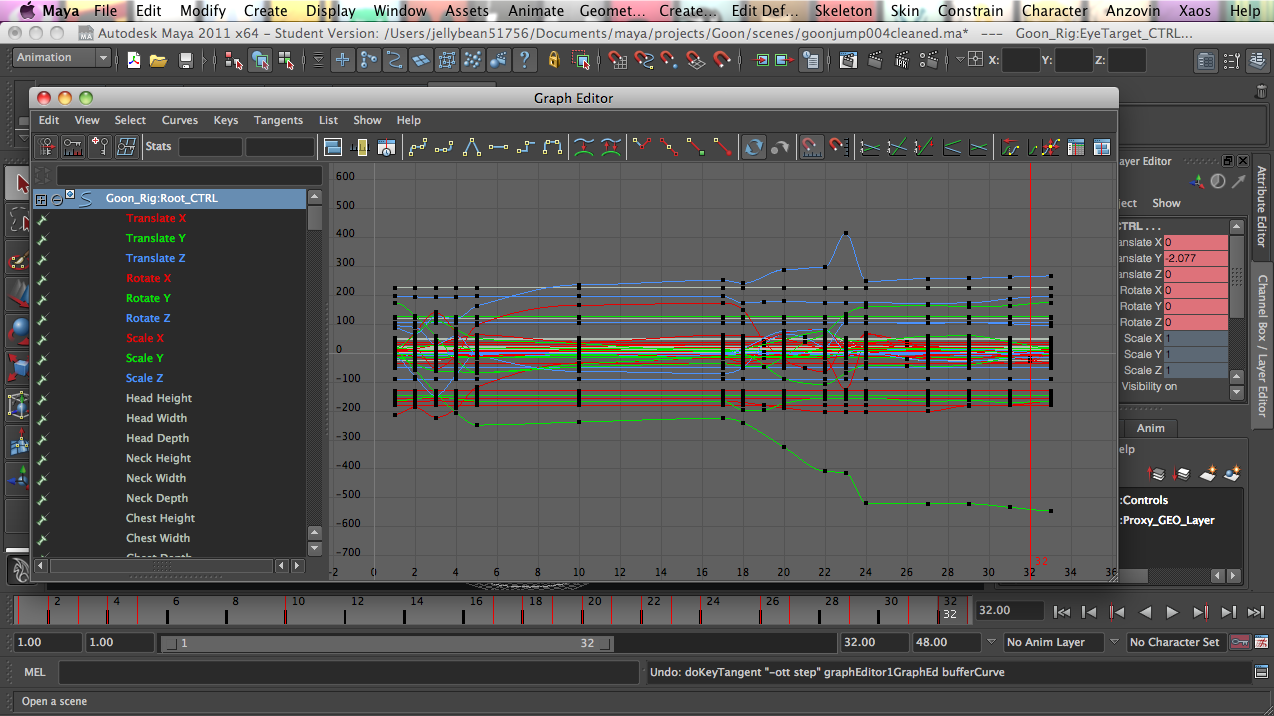Click the spline tangents icon in Graph Editor
Image resolution: width=1274 pixels, height=716 pixels.
(x=418, y=147)
